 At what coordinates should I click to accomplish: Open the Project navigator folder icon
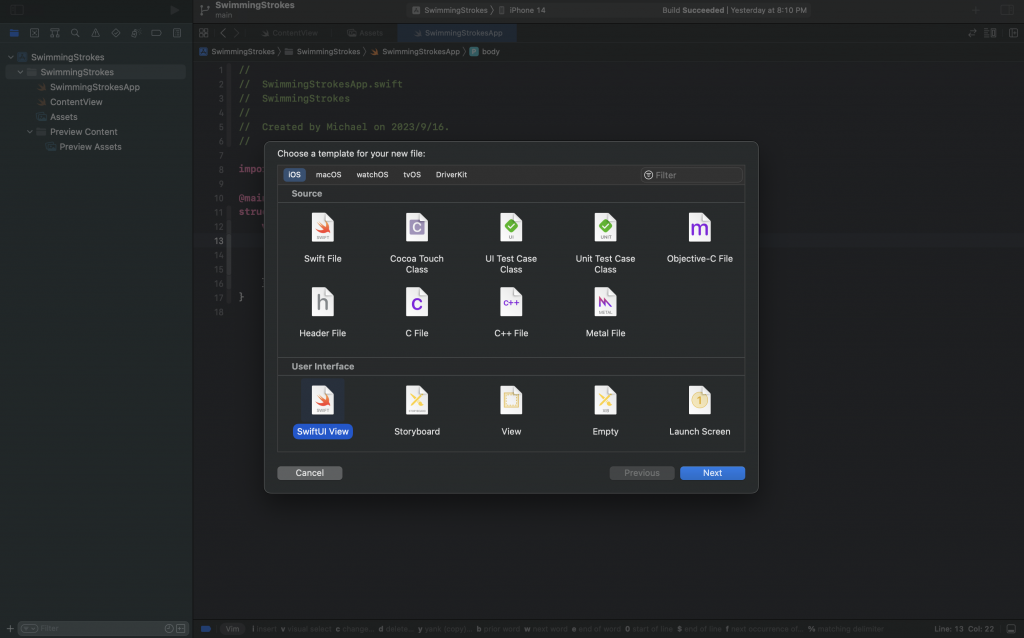pyautogui.click(x=14, y=33)
